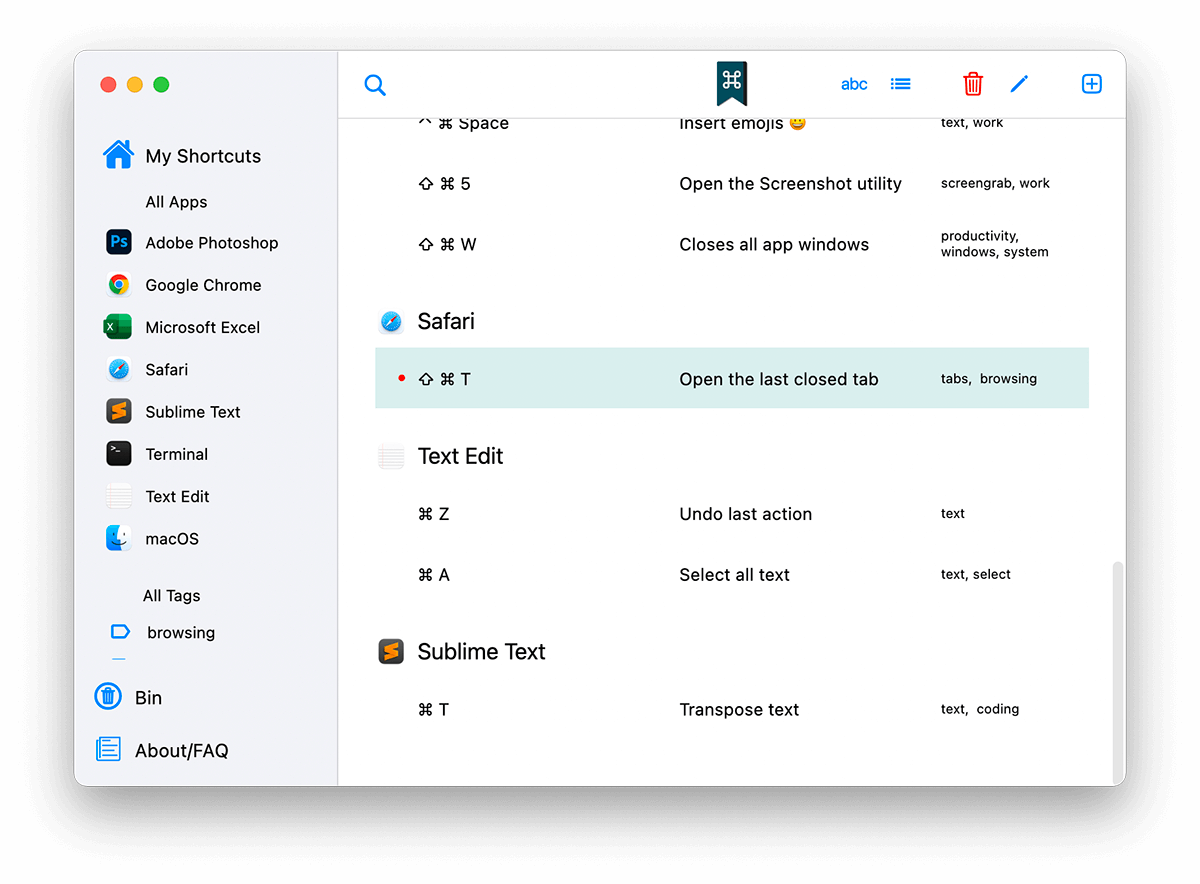The image size is (1200, 884).
Task: Click the vertical scrollbar thumb
Action: point(1118,673)
